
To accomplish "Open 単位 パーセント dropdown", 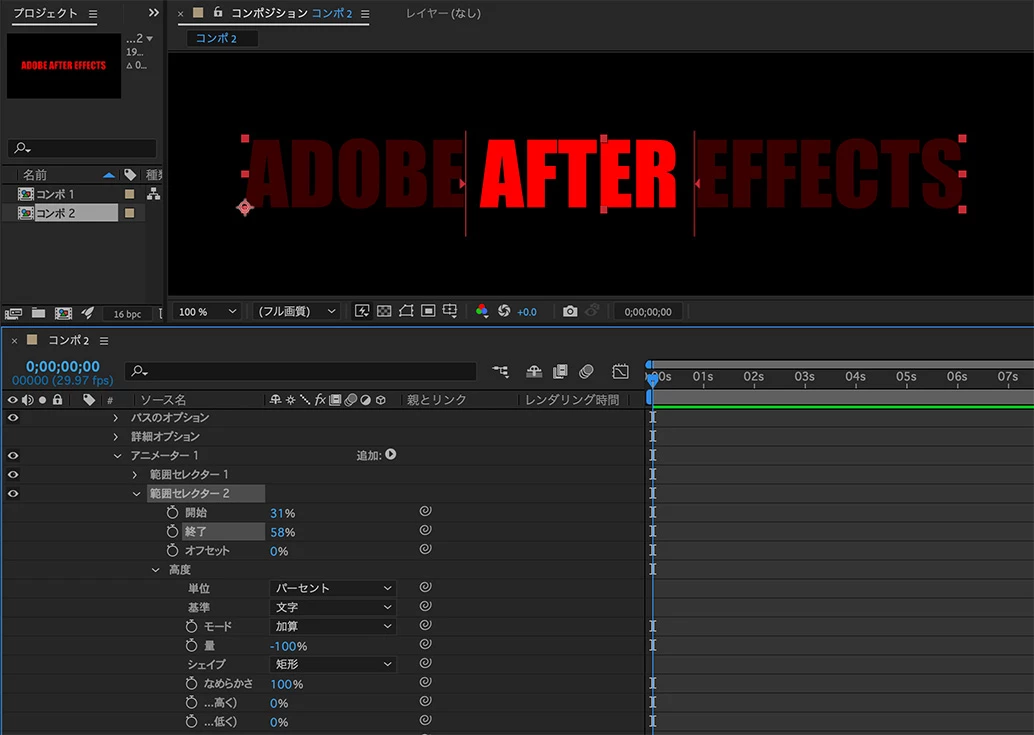I will click(332, 588).
